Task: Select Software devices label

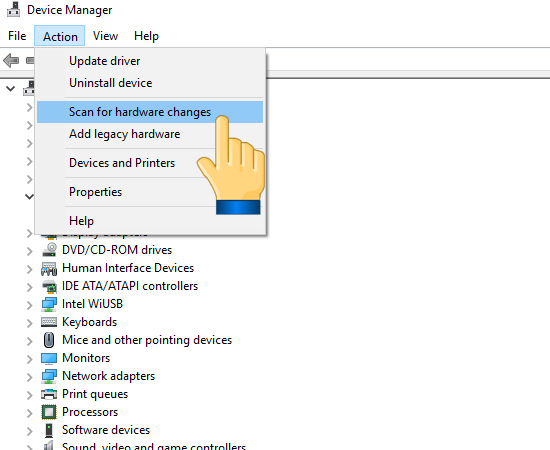Action: tap(106, 430)
